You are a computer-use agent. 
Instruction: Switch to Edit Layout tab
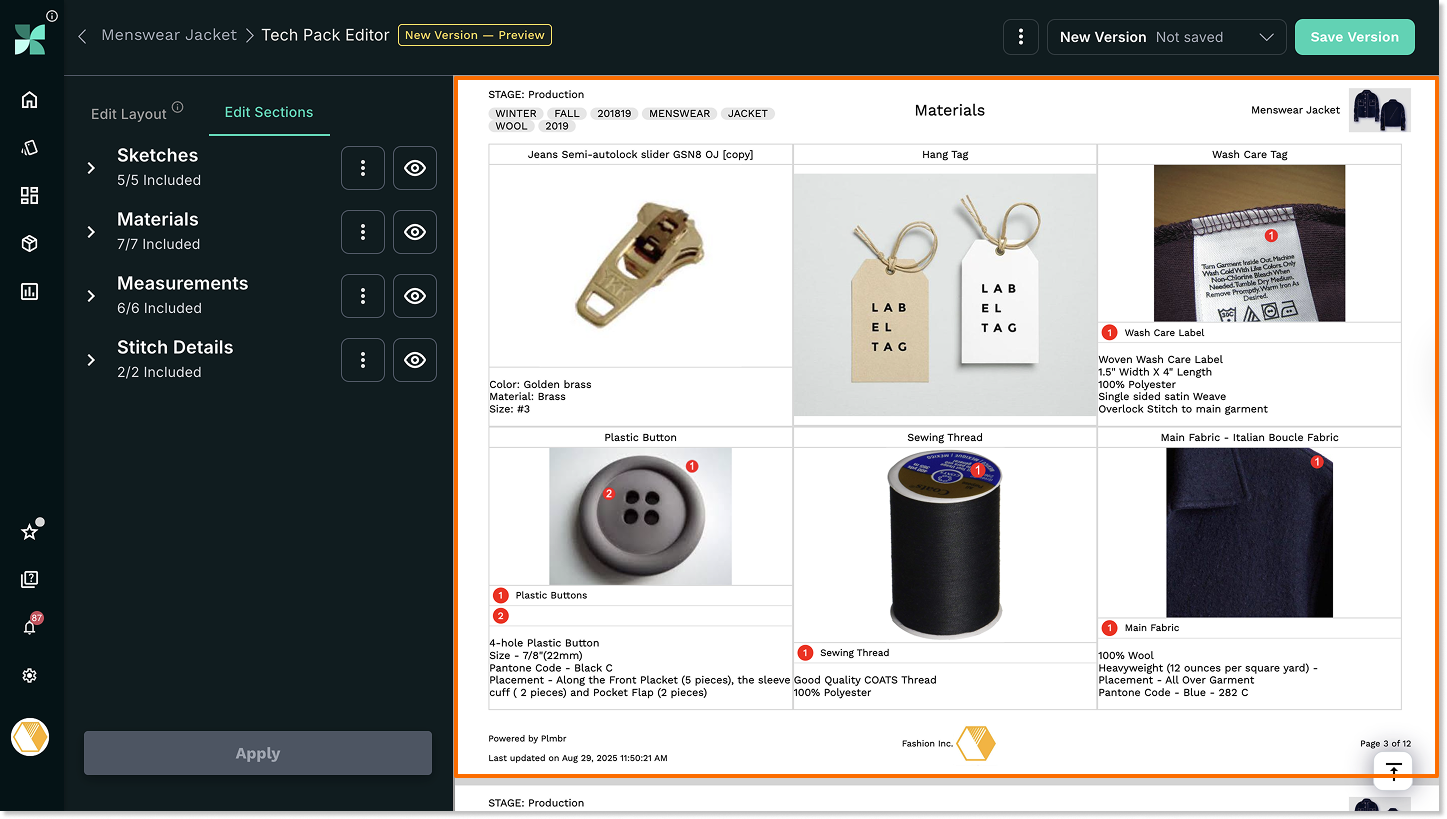128,114
